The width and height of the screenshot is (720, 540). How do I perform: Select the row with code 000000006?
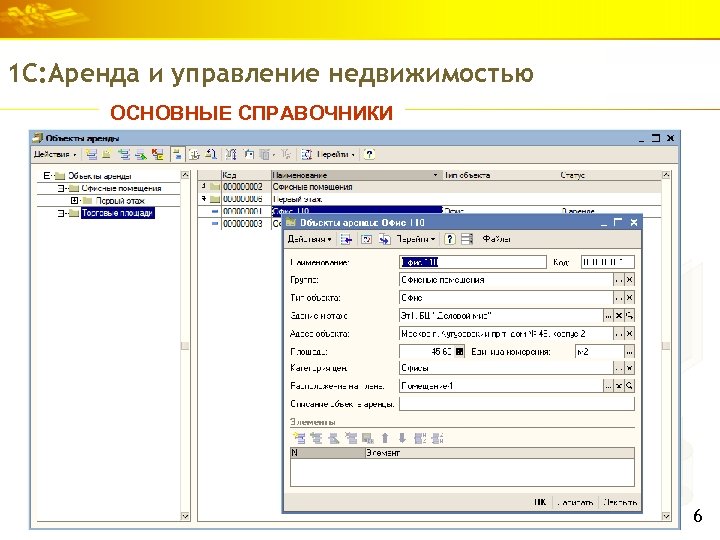tap(430, 199)
